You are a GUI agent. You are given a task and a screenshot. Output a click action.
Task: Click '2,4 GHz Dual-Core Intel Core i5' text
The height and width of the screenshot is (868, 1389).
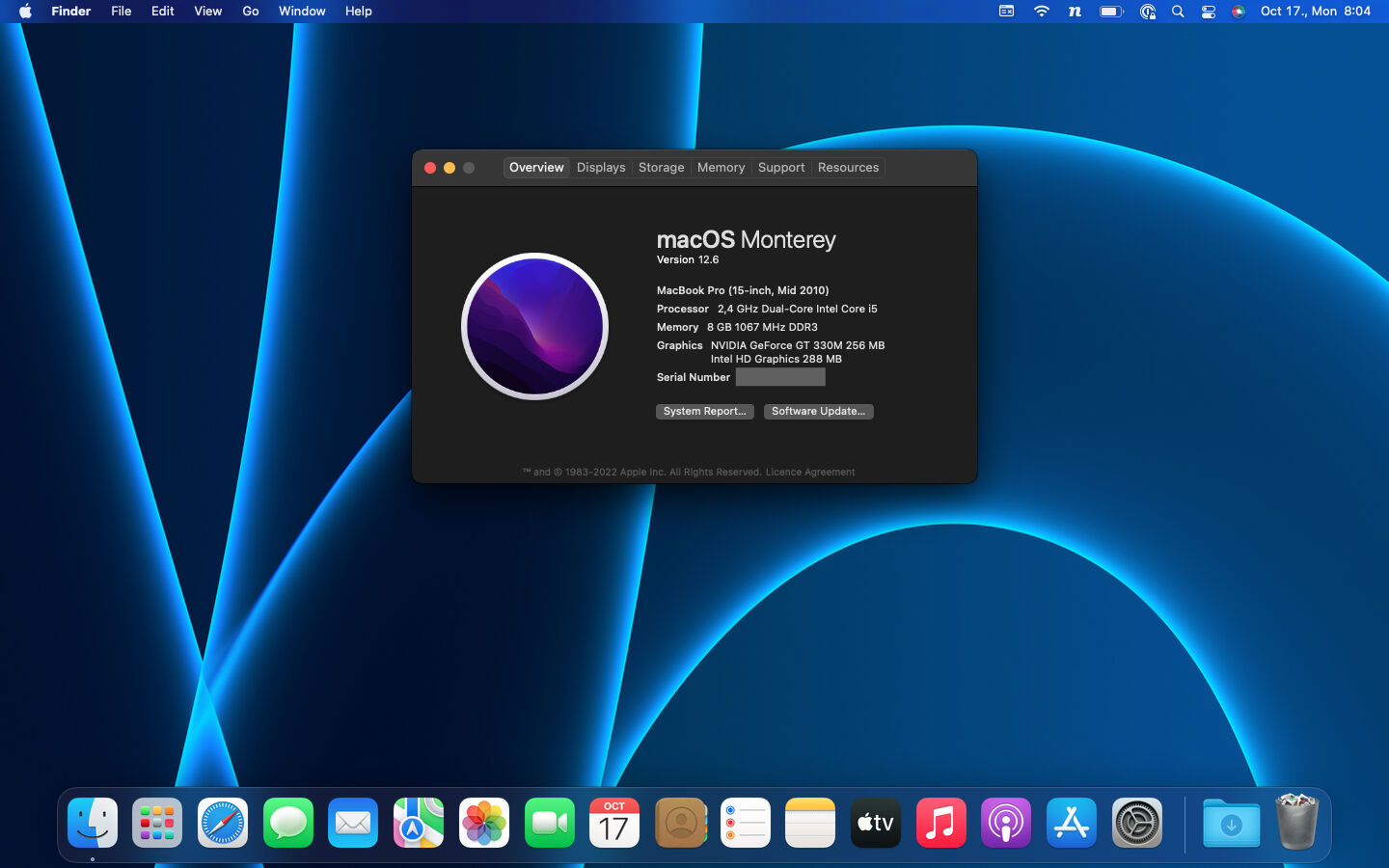pos(797,309)
